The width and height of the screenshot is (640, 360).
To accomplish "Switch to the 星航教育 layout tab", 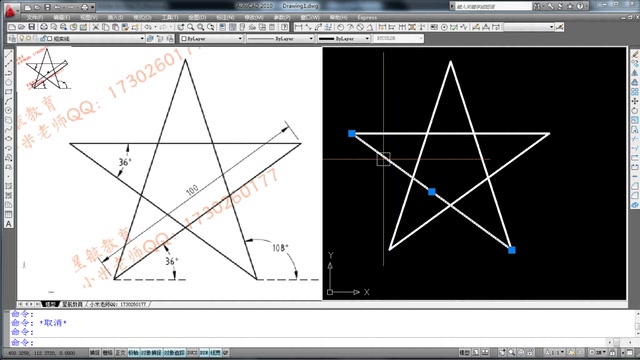I will [x=73, y=304].
